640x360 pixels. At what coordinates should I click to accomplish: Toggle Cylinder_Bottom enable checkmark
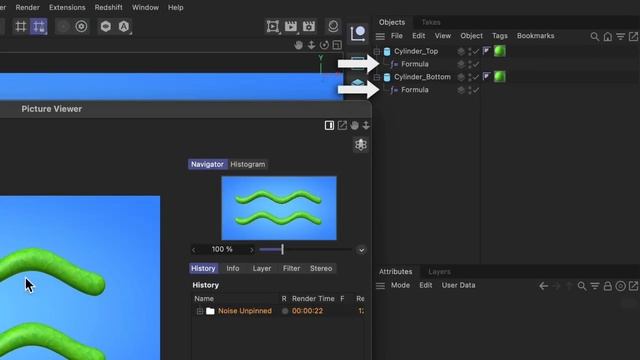click(x=476, y=77)
